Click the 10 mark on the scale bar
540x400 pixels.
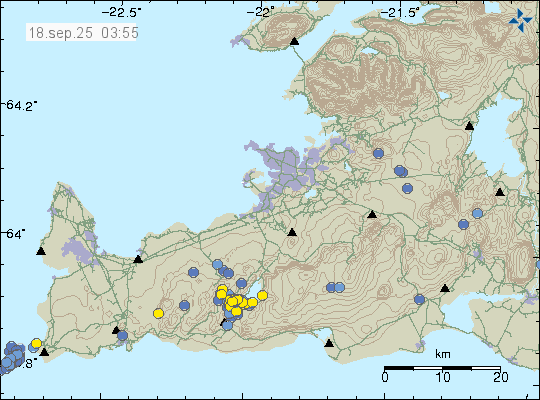point(443,377)
